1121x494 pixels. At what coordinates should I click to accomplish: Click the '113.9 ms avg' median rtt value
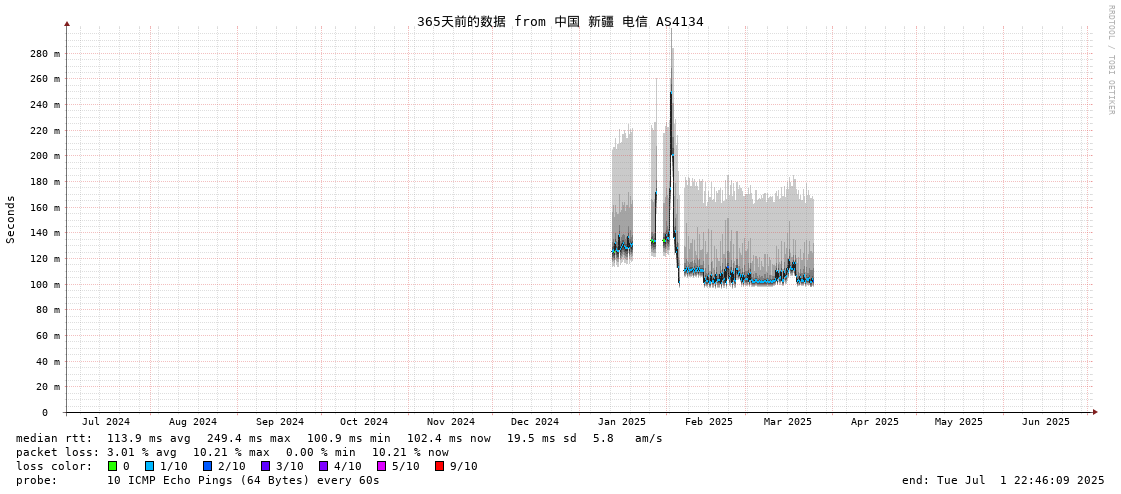(149, 438)
